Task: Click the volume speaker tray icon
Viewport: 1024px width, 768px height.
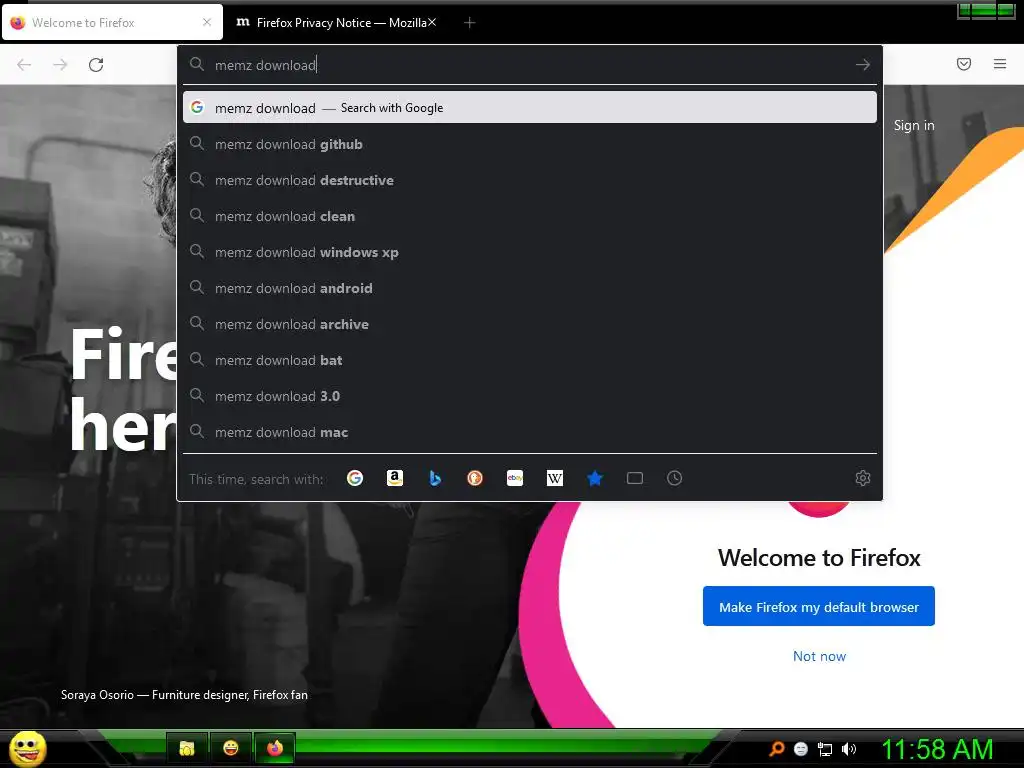Action: point(849,749)
